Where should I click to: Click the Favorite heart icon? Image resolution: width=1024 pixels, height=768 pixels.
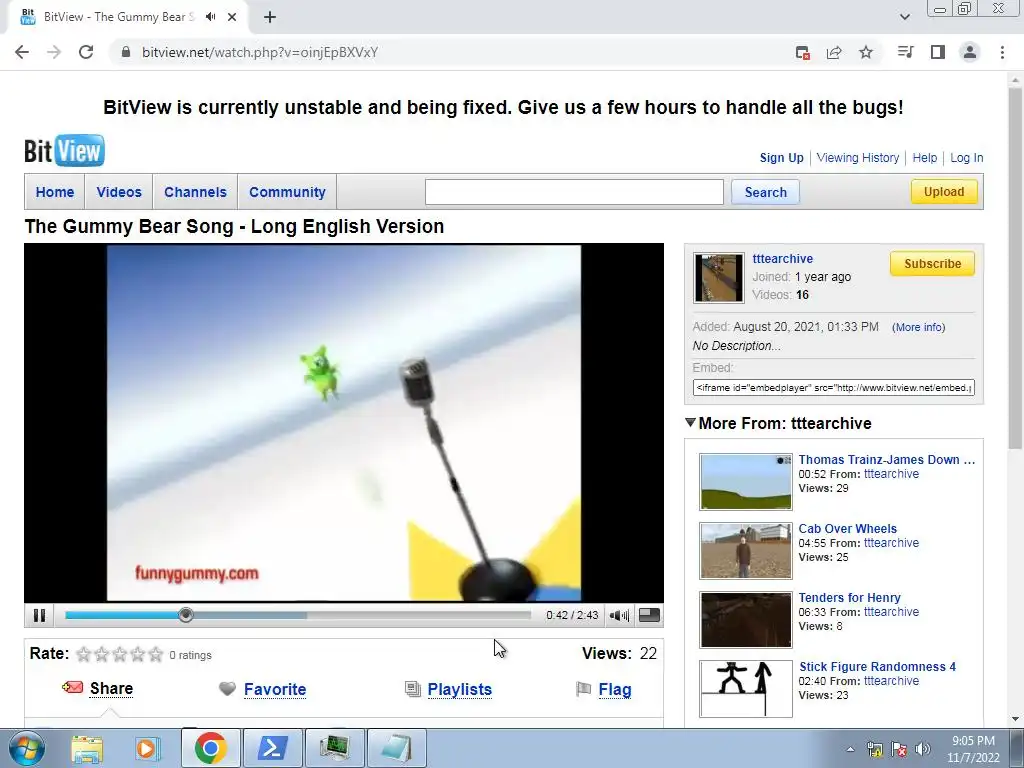(x=227, y=689)
